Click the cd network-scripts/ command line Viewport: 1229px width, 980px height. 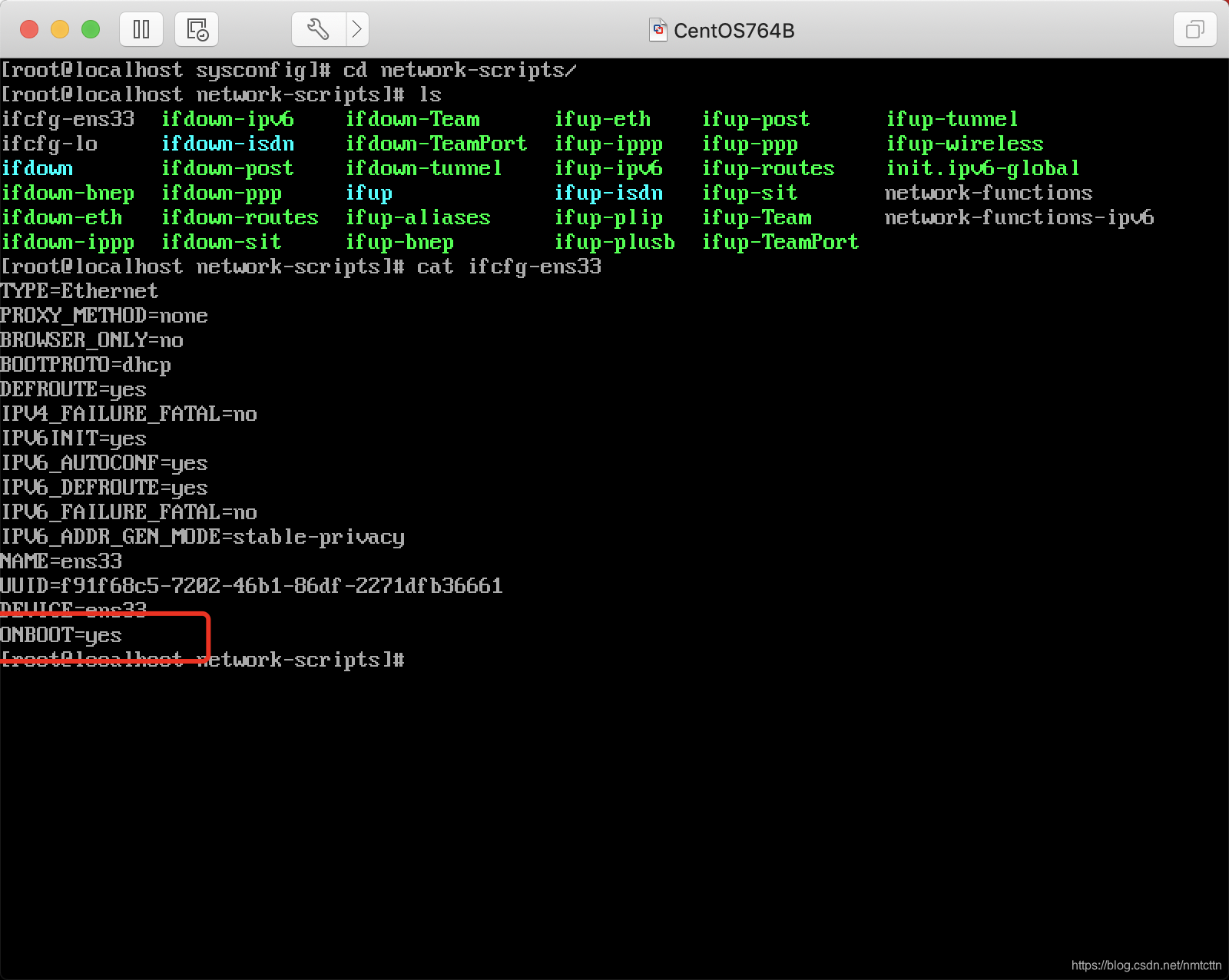click(289, 70)
